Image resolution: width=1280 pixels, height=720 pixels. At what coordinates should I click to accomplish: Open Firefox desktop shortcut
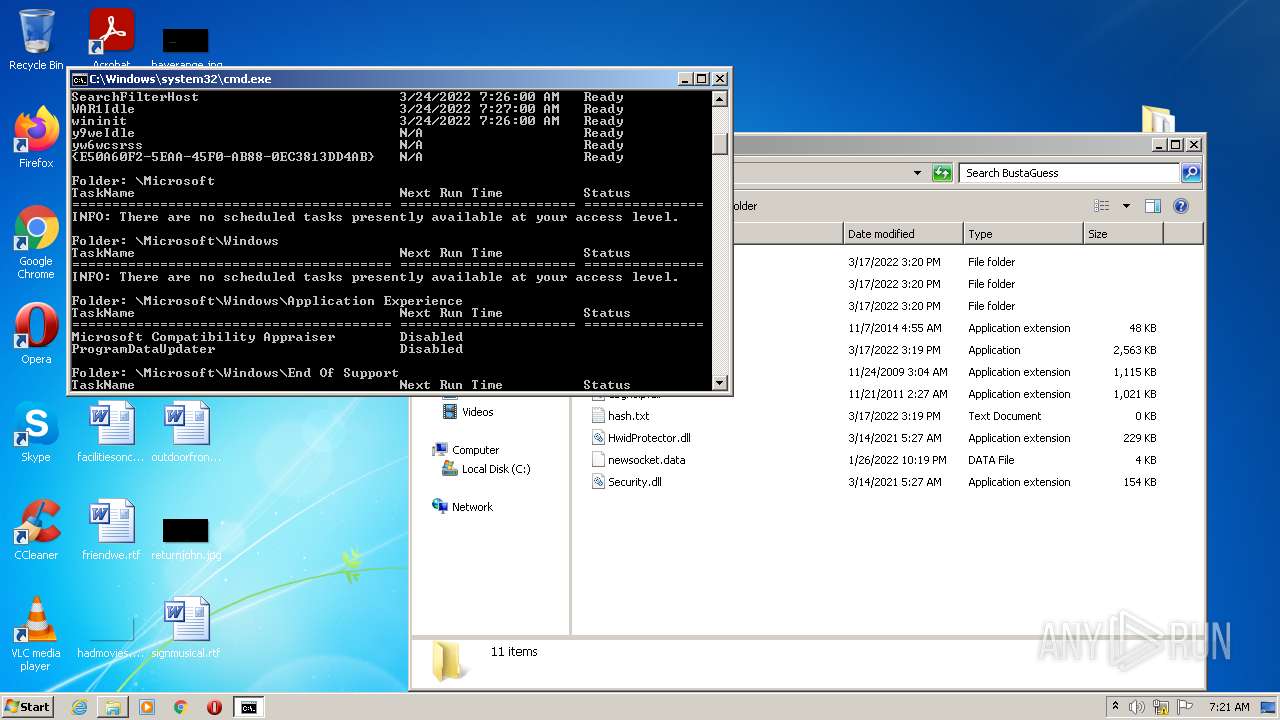click(x=36, y=137)
